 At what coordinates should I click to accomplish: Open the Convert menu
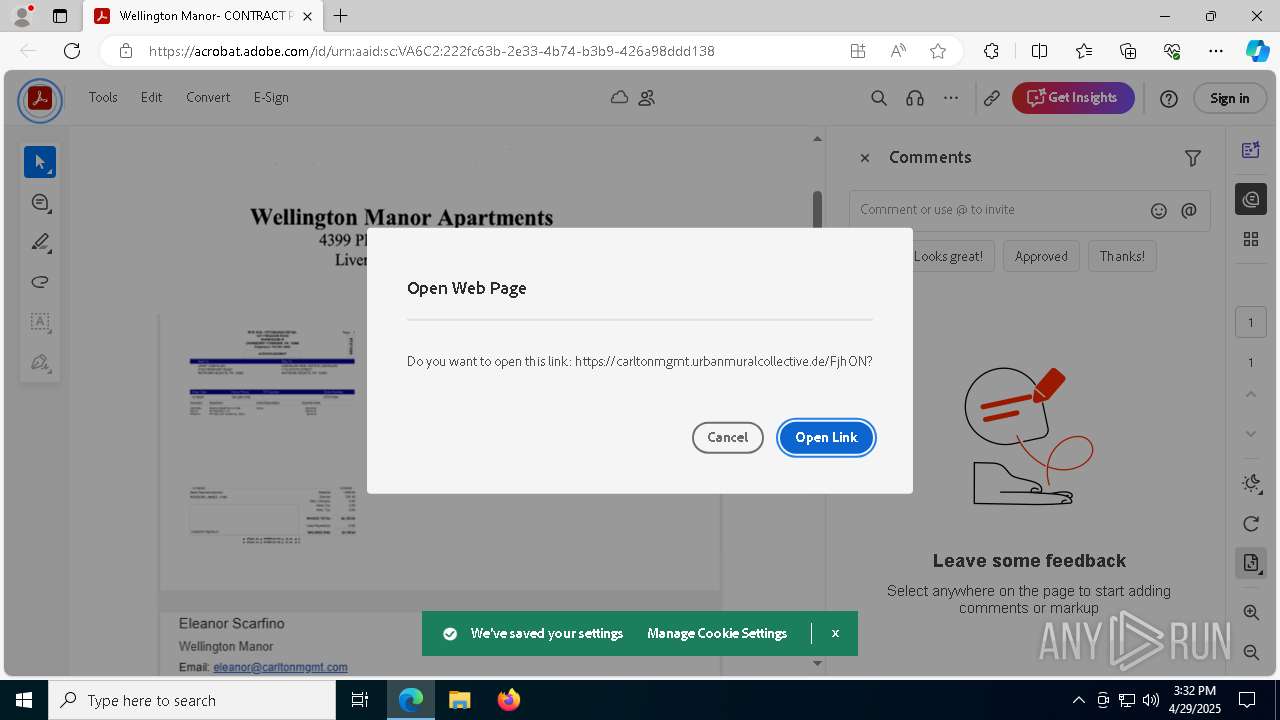point(208,97)
